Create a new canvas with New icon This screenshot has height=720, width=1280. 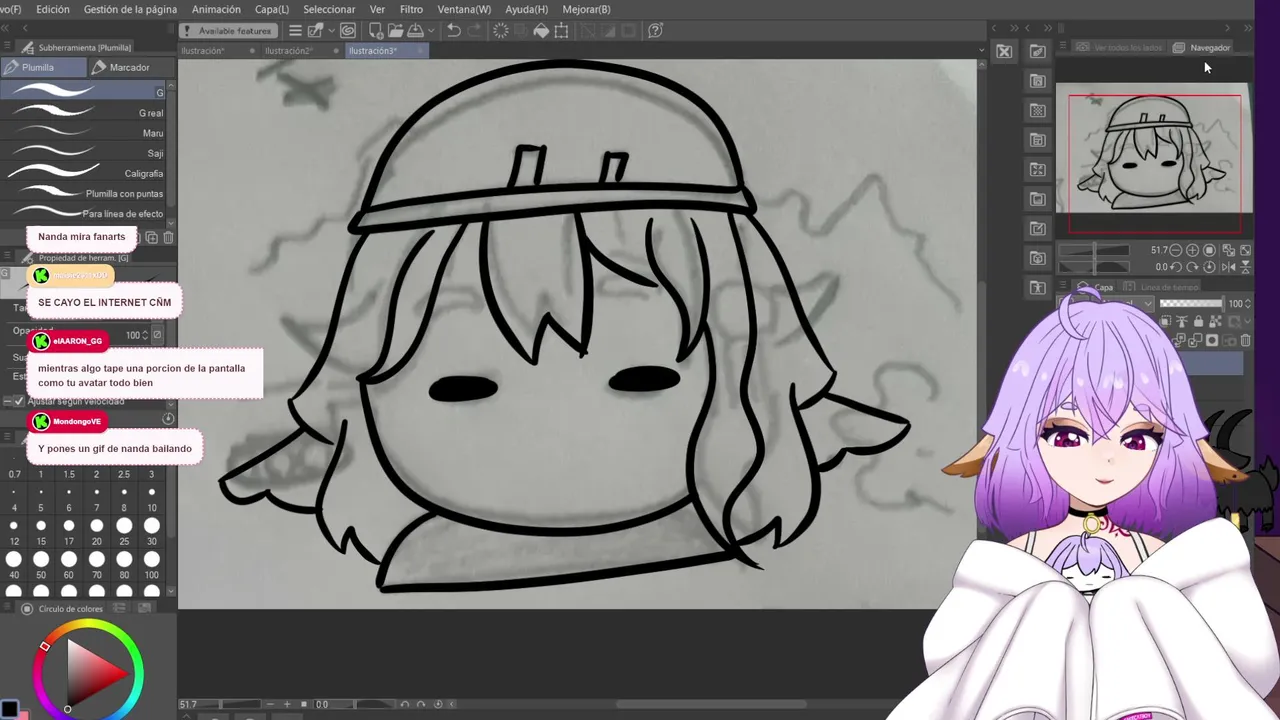[376, 30]
